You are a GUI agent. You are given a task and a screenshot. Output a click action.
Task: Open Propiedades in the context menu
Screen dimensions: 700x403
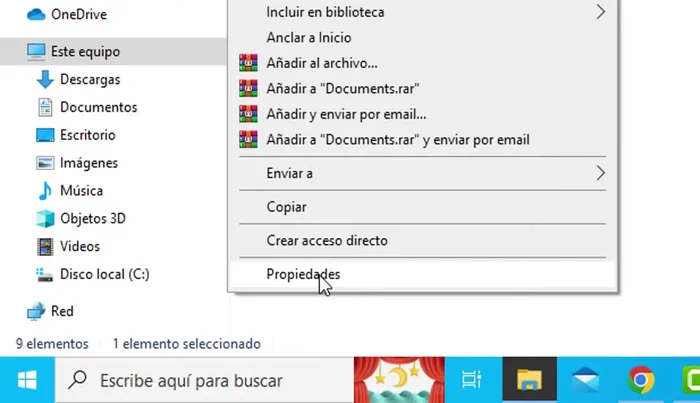[x=422, y=274]
